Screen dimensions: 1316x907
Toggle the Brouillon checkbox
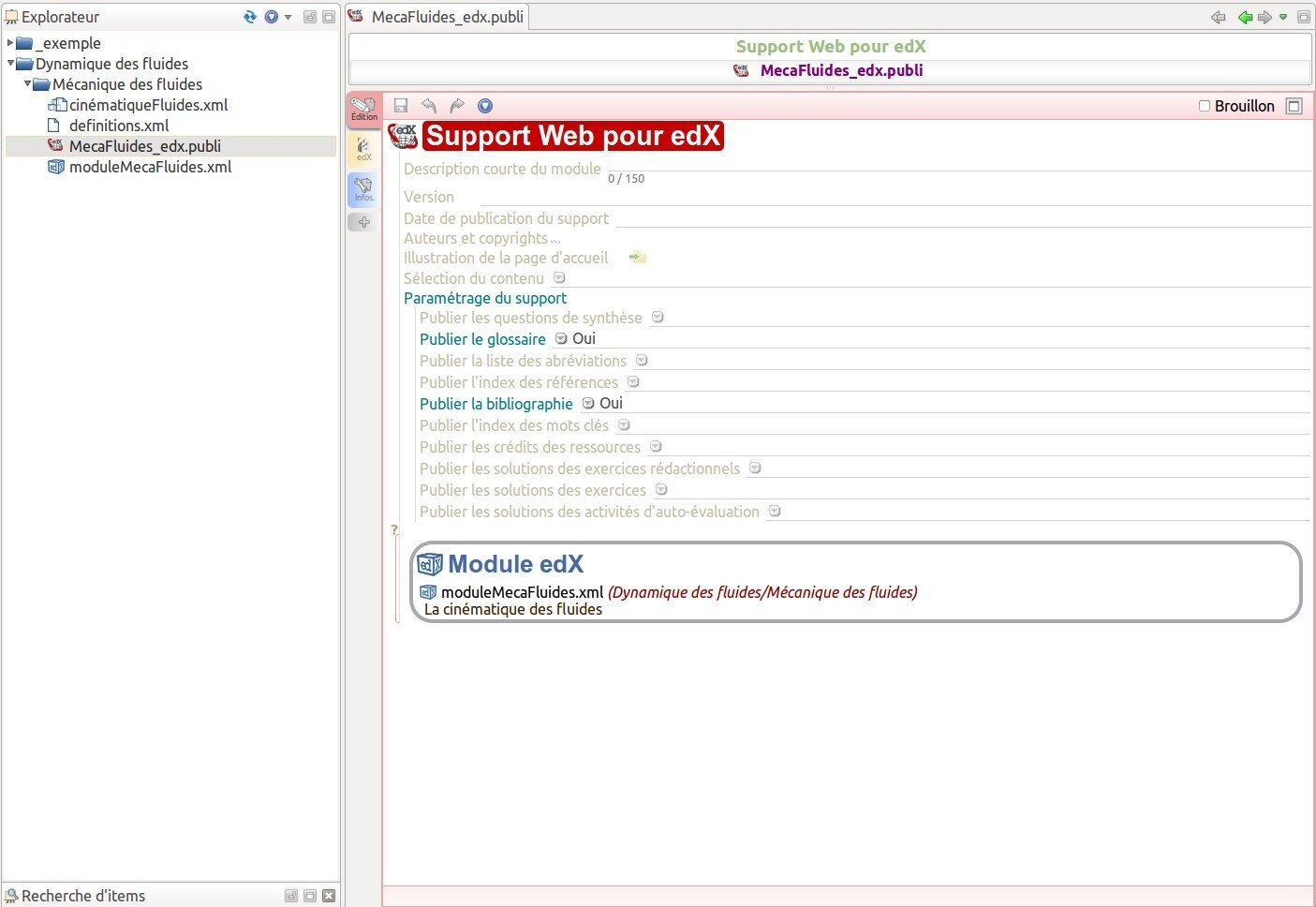1205,106
